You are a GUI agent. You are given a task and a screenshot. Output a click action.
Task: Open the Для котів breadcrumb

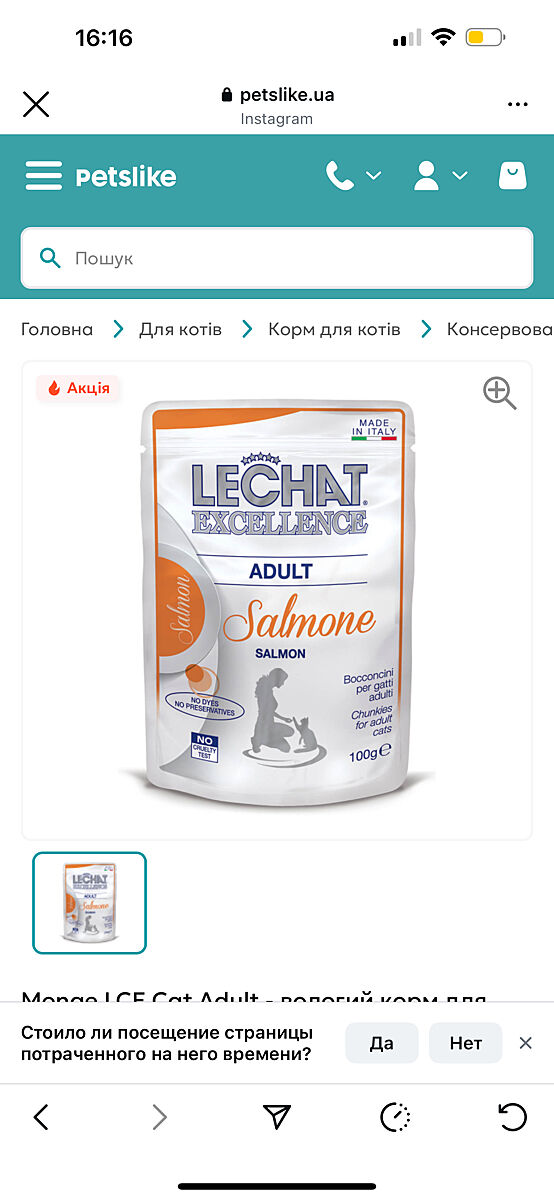pos(180,329)
